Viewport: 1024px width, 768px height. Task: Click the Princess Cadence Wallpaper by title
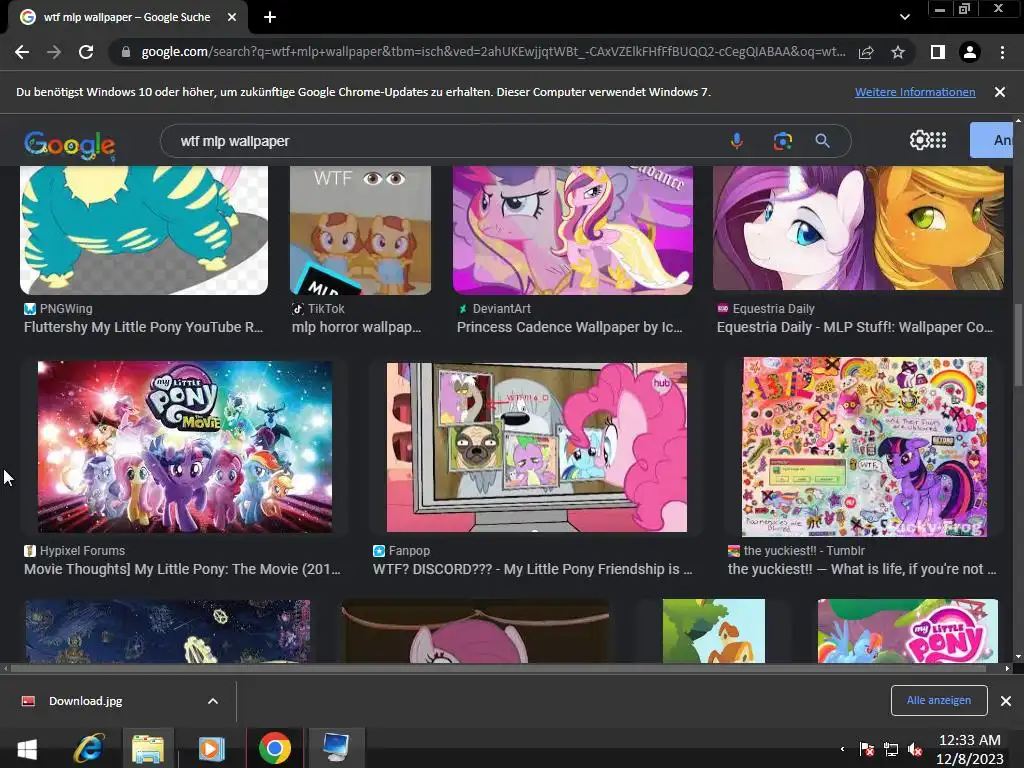tap(569, 327)
